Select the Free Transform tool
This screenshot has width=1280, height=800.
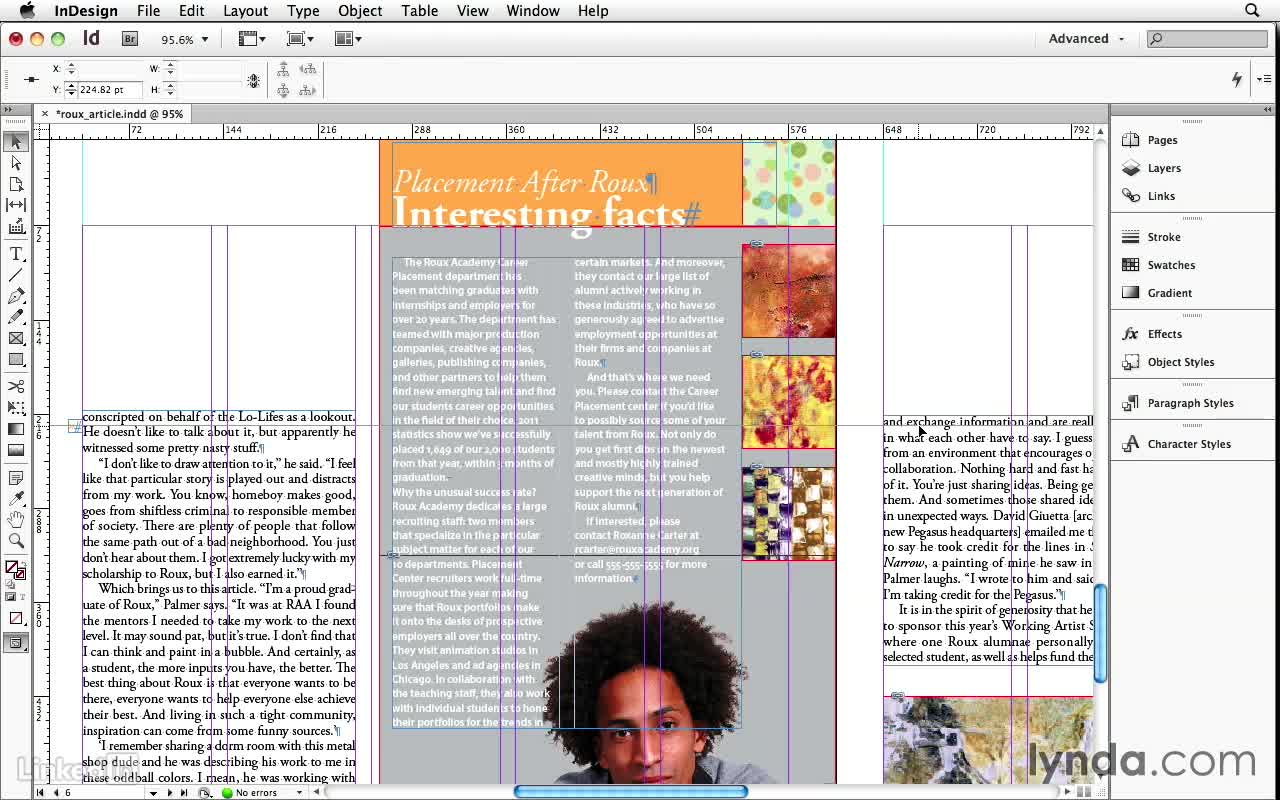point(16,407)
